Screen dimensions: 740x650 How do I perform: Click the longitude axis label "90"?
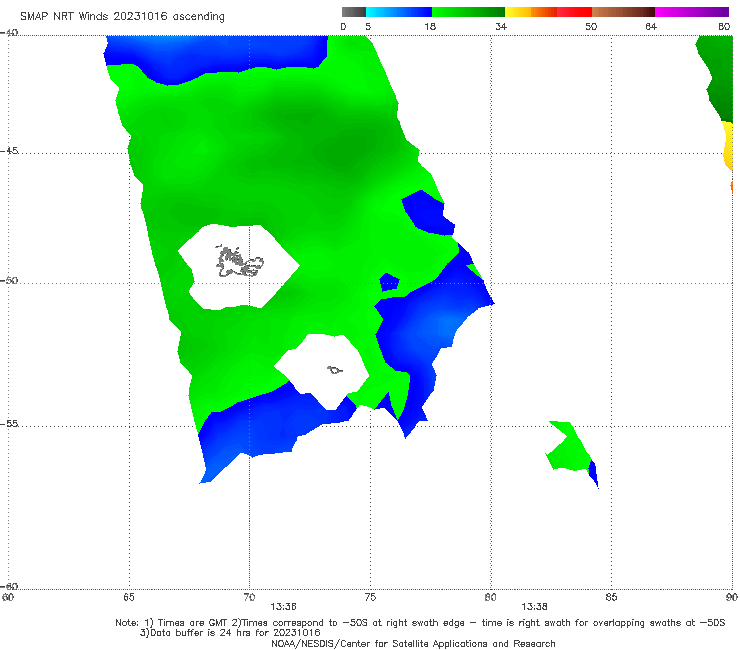click(x=732, y=597)
